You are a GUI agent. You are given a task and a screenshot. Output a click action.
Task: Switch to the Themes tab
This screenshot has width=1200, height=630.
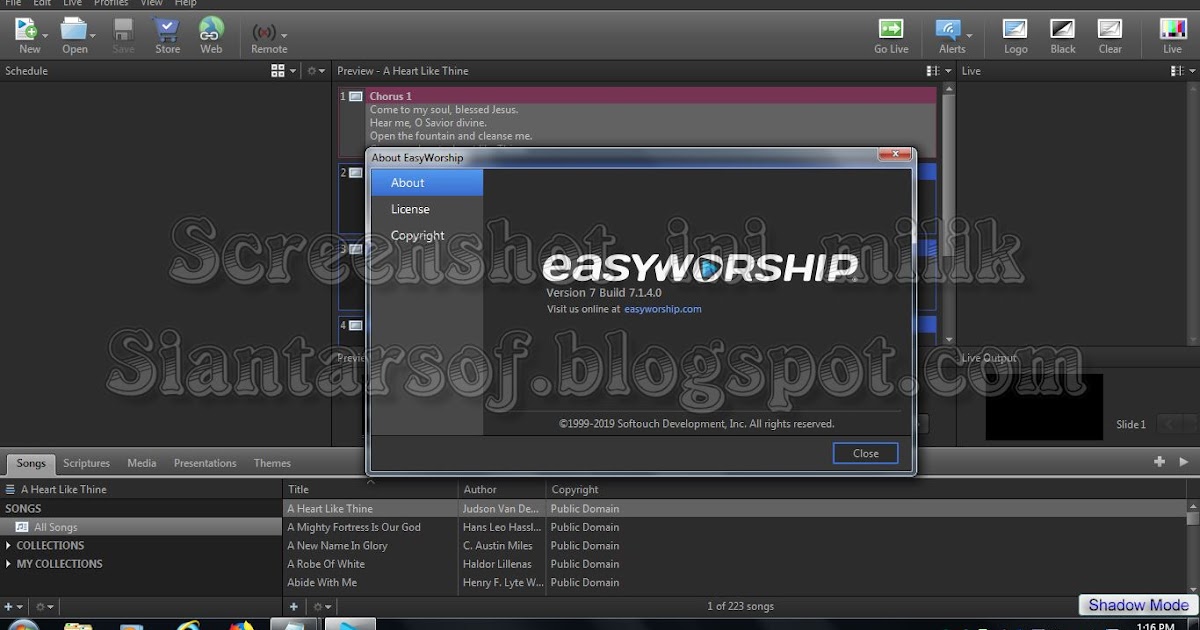[272, 463]
